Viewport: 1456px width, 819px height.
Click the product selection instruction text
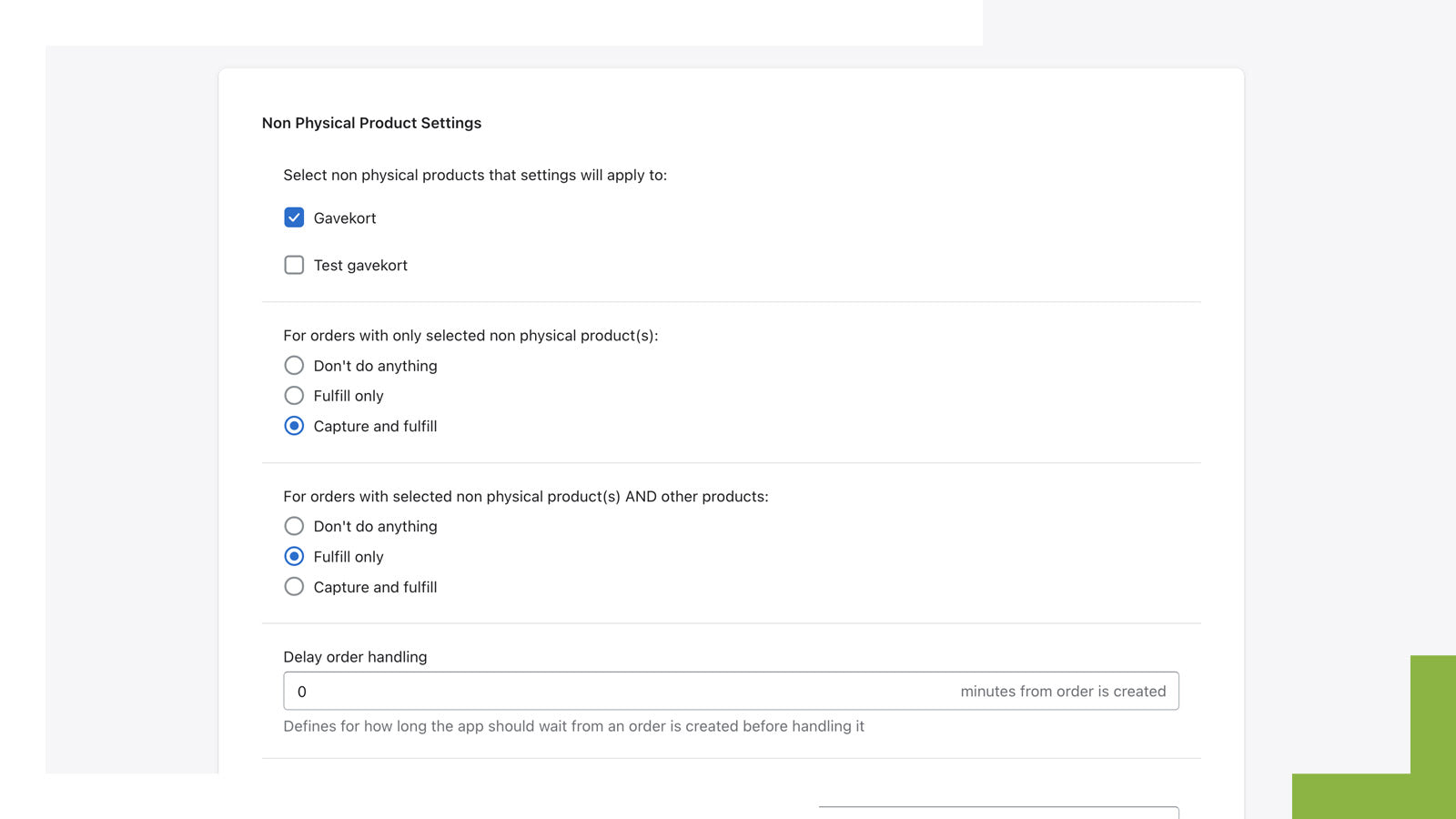pyautogui.click(x=475, y=175)
